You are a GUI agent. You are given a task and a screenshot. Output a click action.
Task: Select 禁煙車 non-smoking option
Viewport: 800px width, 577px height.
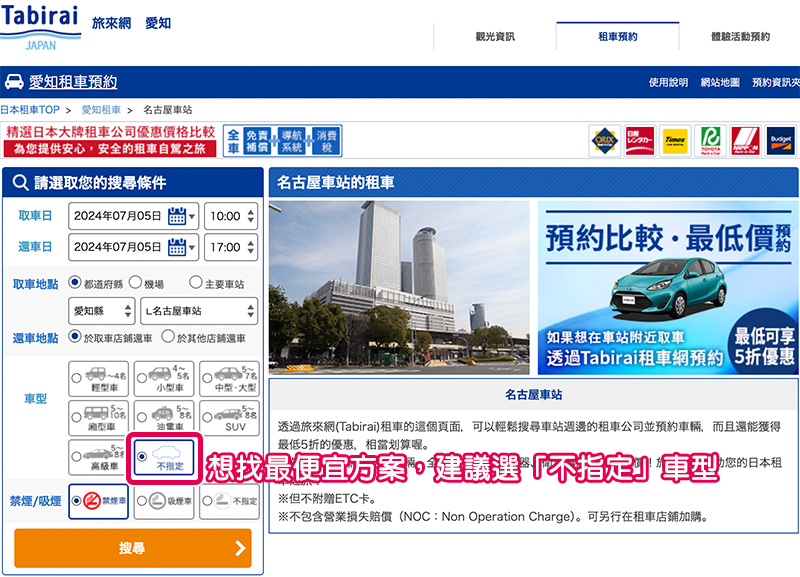(98, 501)
